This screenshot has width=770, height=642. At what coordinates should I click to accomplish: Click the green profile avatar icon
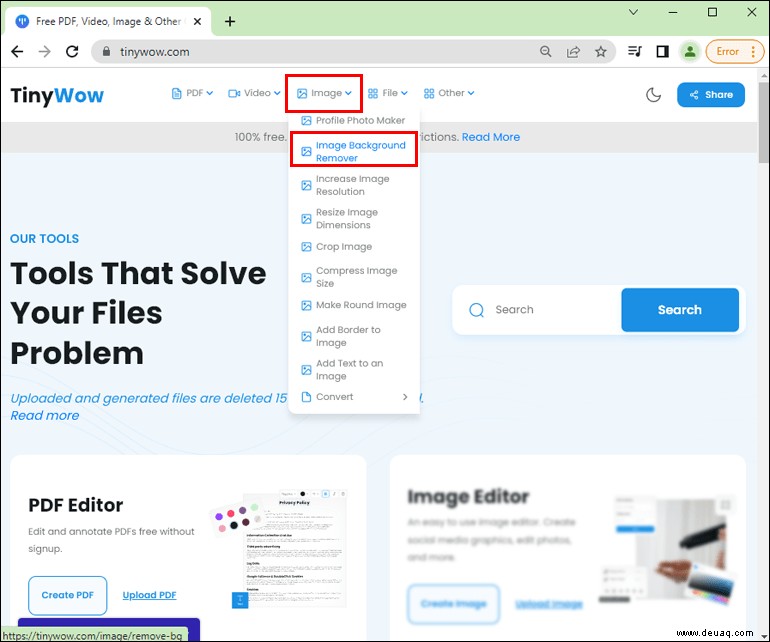point(689,52)
